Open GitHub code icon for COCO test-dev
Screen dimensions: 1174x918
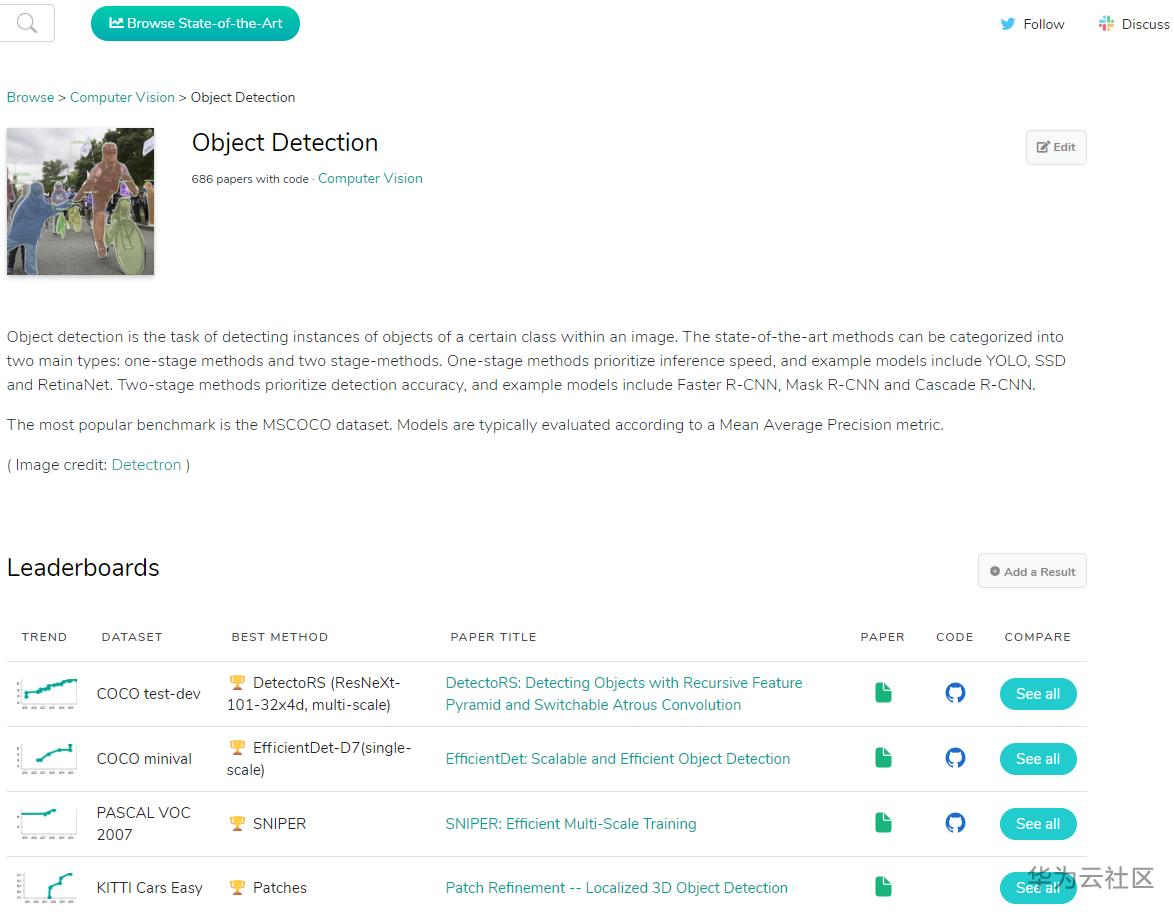(955, 693)
